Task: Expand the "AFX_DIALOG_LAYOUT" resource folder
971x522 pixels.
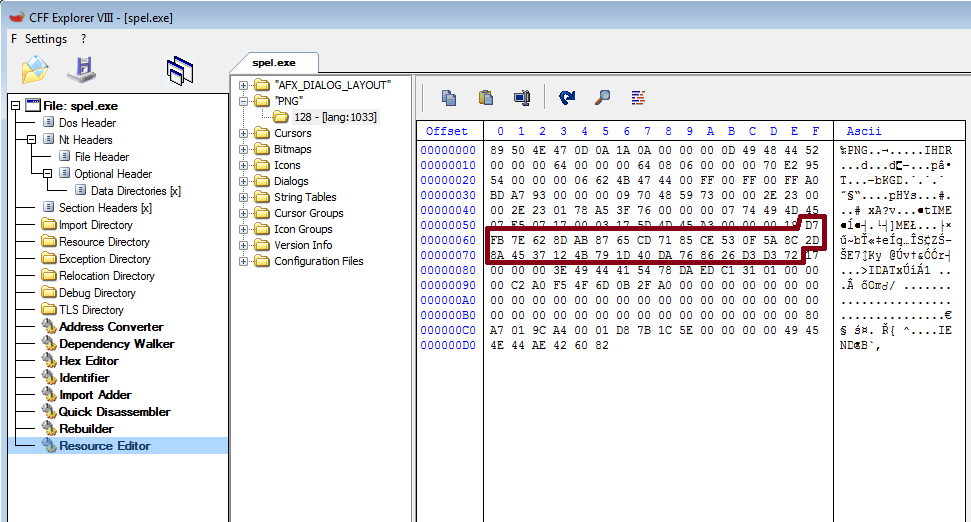Action: coord(243,85)
